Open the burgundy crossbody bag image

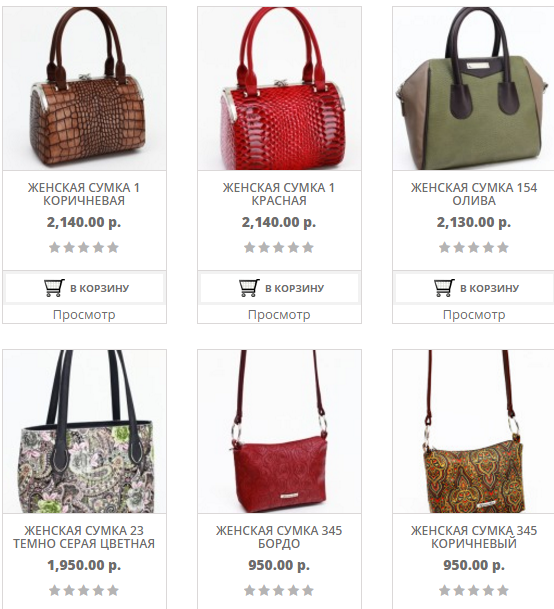tap(279, 432)
